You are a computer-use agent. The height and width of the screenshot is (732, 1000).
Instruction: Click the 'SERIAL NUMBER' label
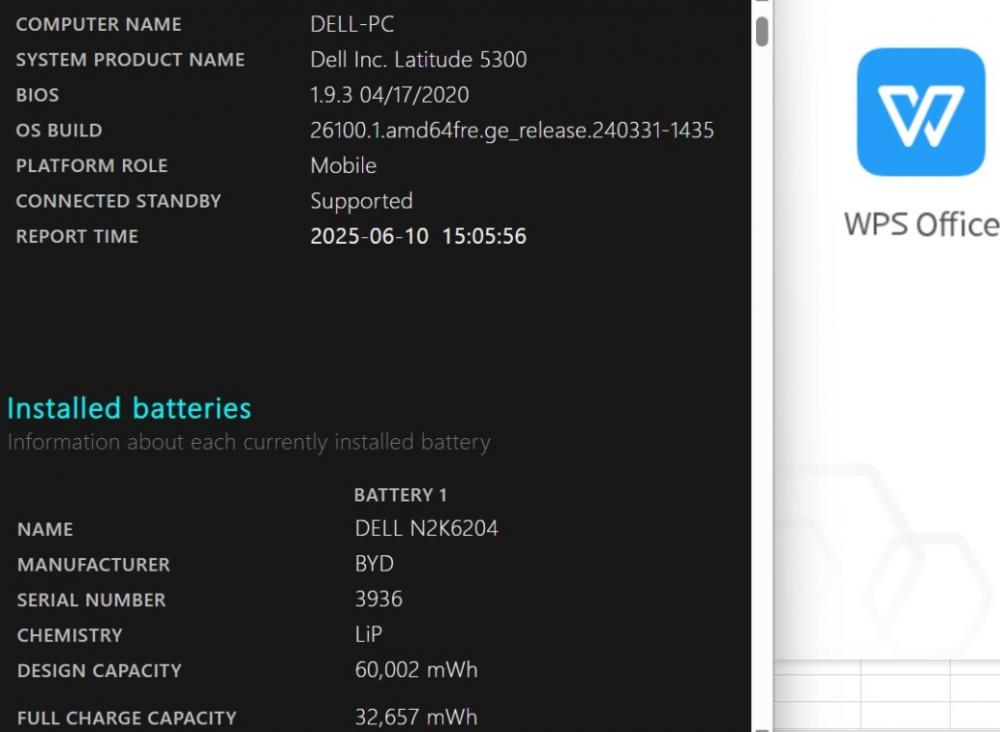coord(91,600)
